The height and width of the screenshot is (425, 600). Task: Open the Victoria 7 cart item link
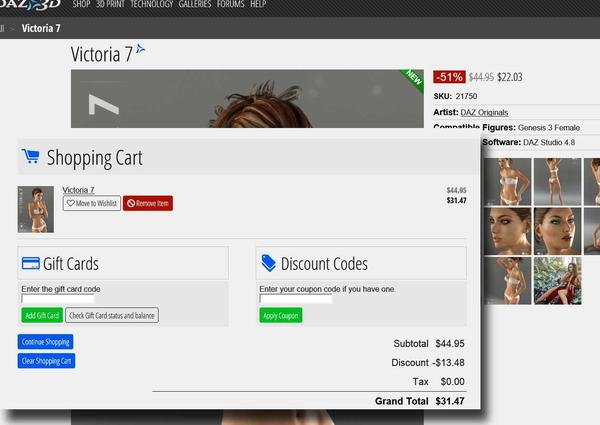coord(78,190)
